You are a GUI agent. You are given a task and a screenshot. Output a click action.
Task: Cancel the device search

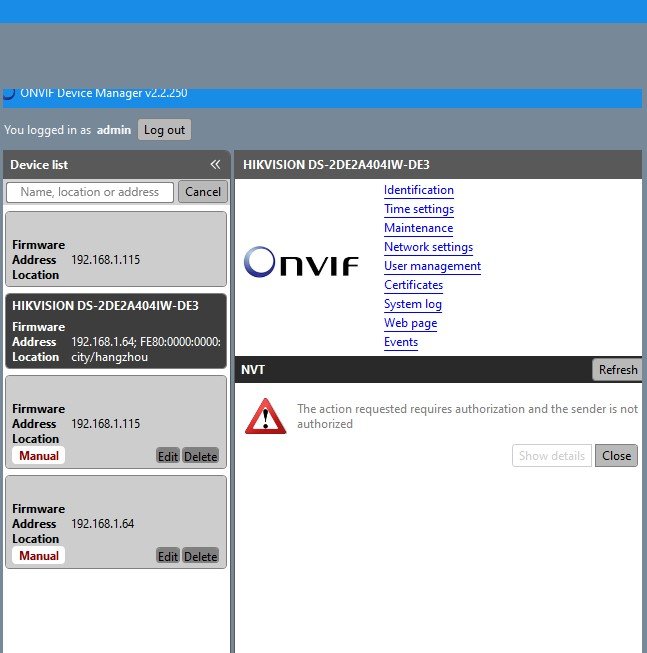pos(203,192)
